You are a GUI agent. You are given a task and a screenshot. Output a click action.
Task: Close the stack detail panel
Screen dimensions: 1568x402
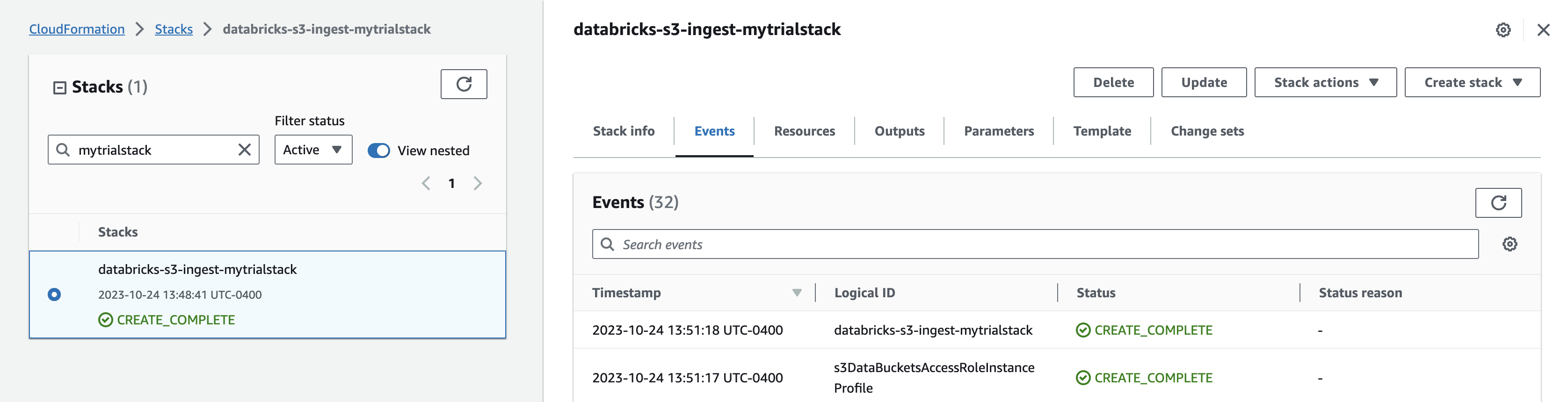click(1543, 30)
